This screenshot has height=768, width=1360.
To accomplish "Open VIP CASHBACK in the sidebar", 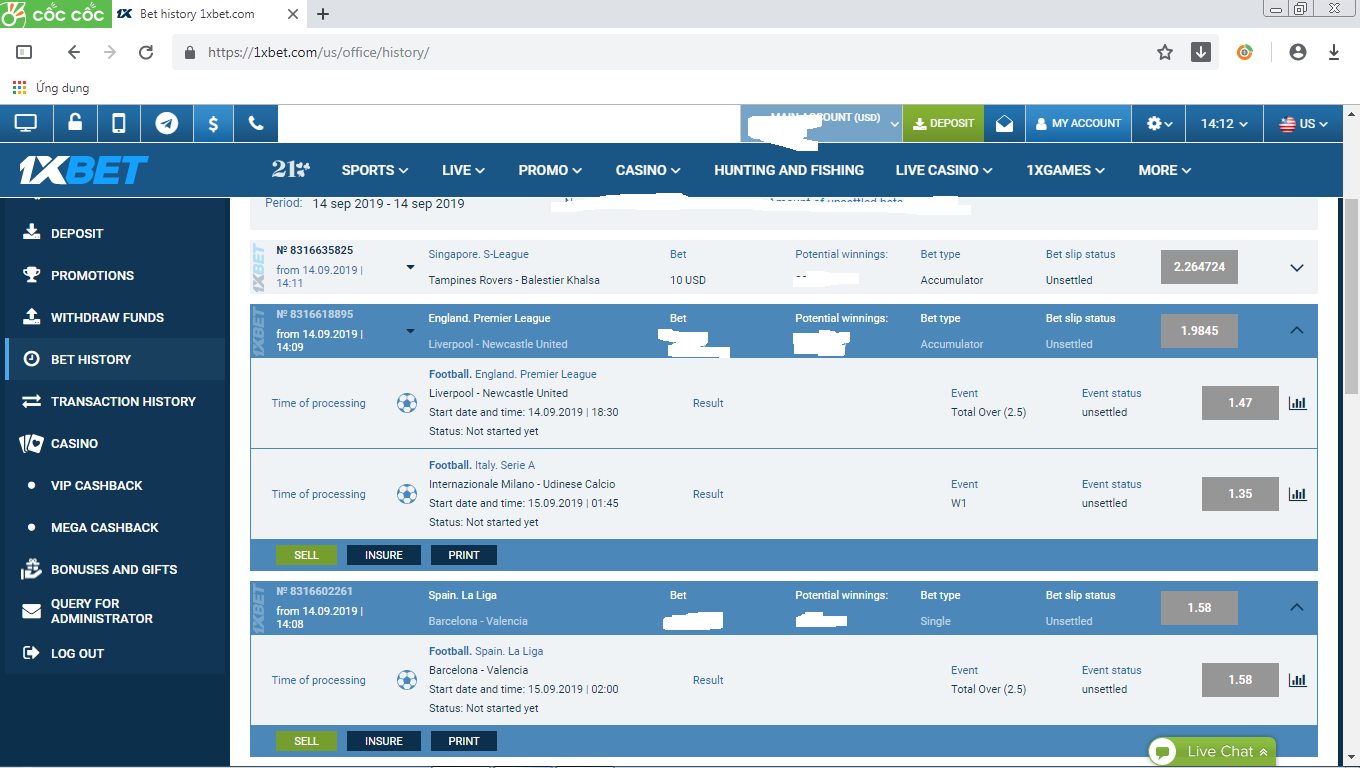I will pos(115,485).
